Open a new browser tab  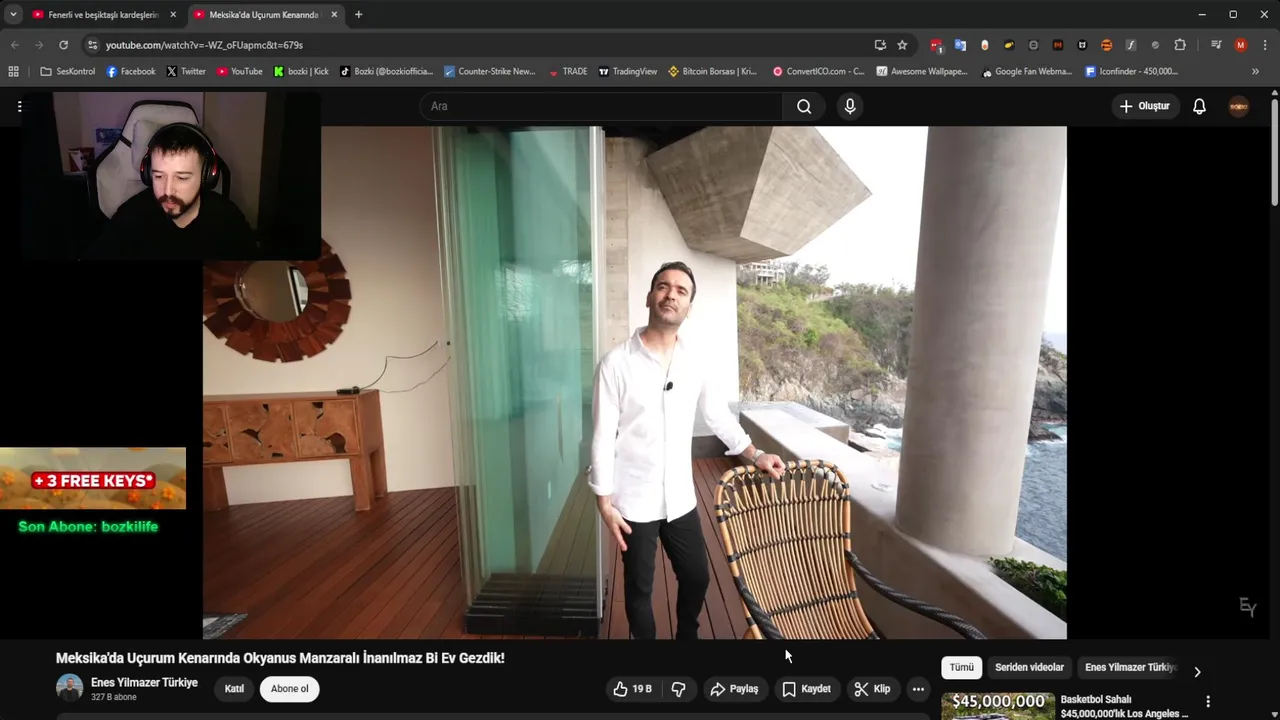(359, 15)
